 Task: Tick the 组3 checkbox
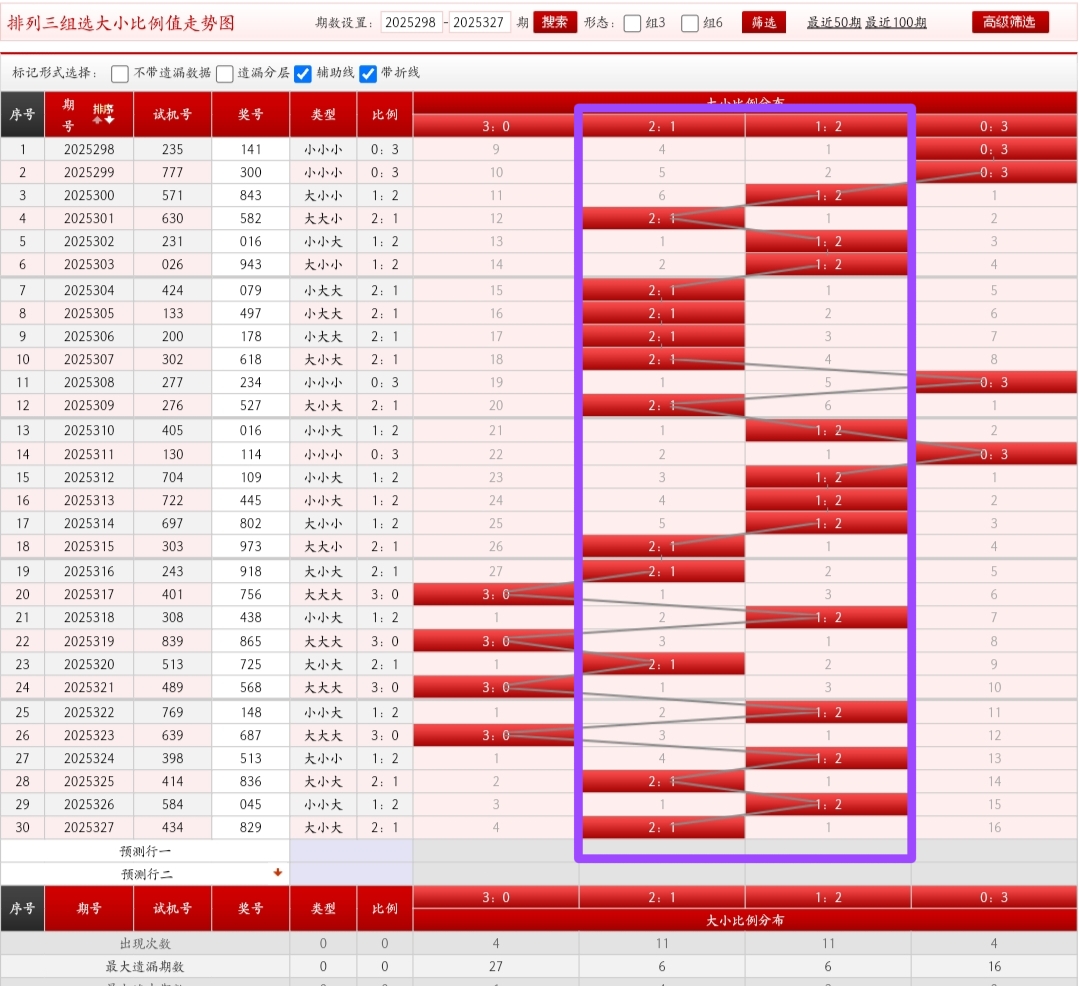point(632,23)
